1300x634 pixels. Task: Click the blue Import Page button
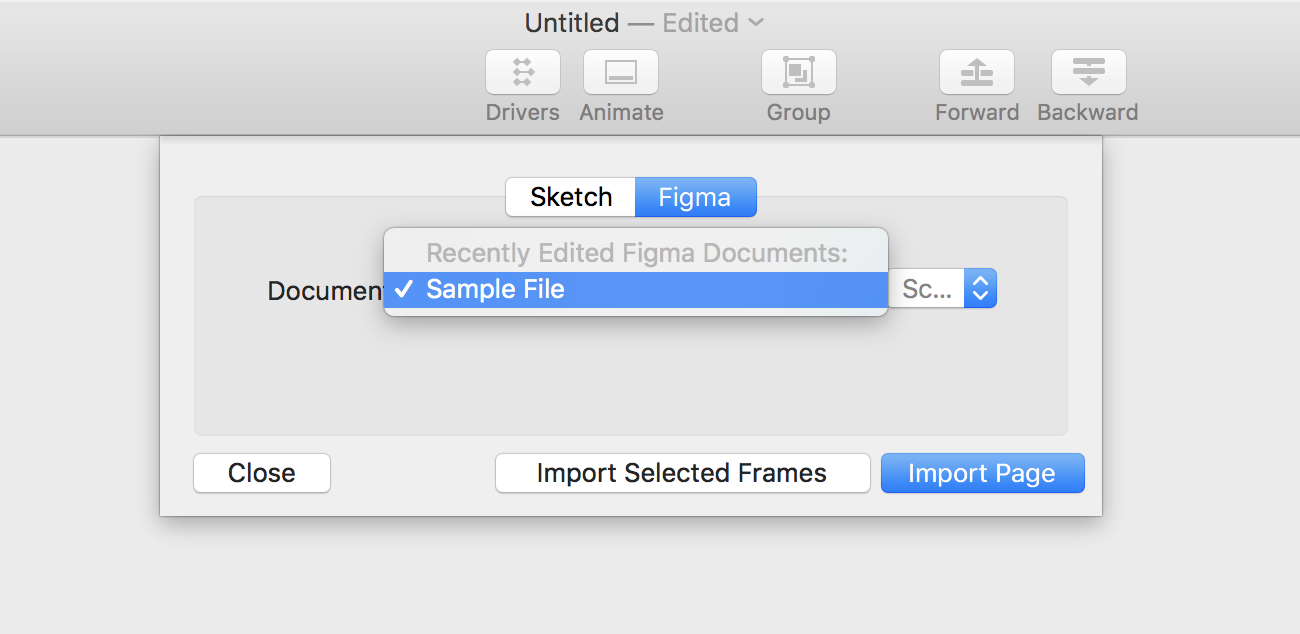point(982,473)
